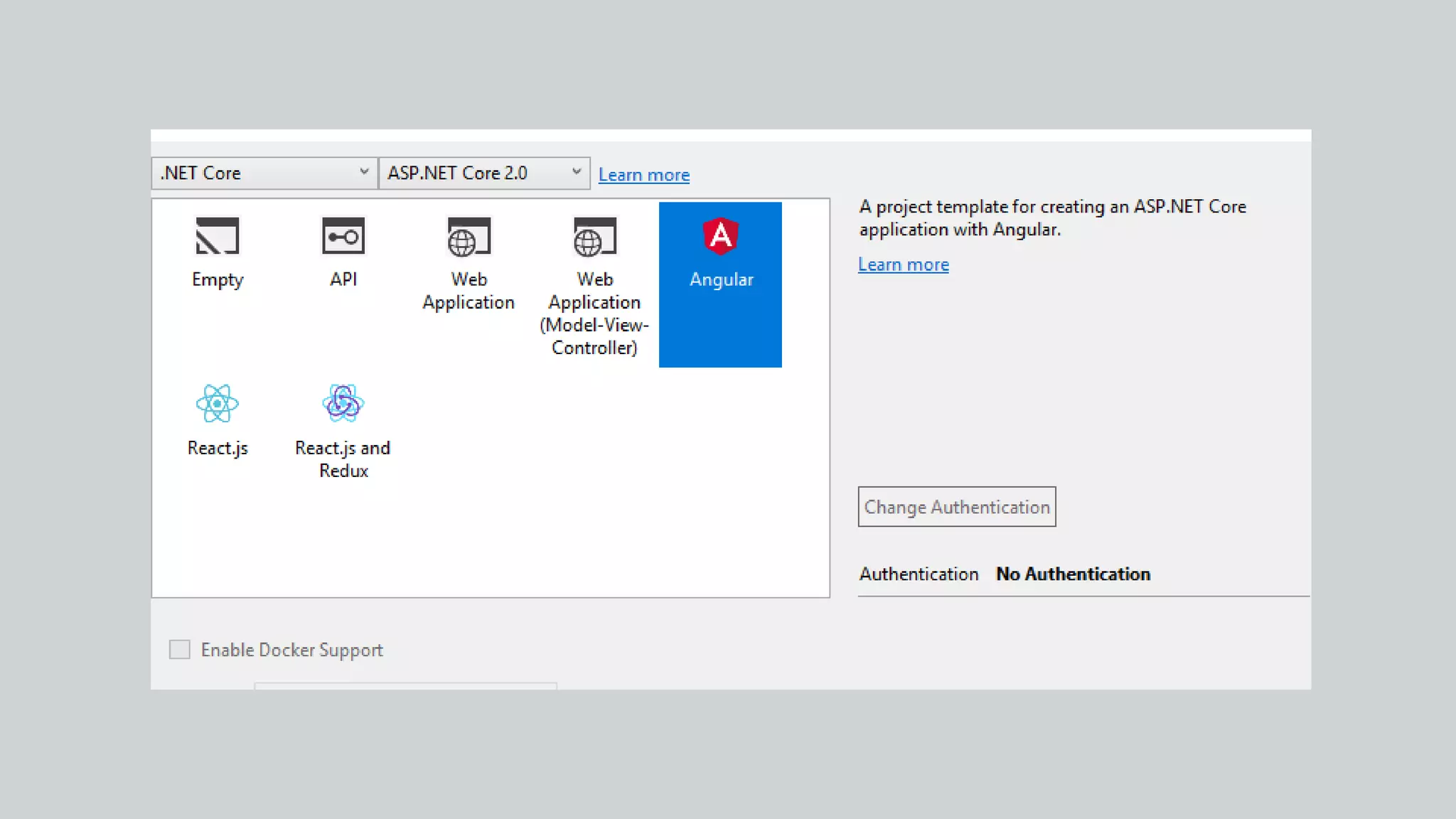
Task: Select the React.js and Redux template icon
Action: pyautogui.click(x=343, y=404)
